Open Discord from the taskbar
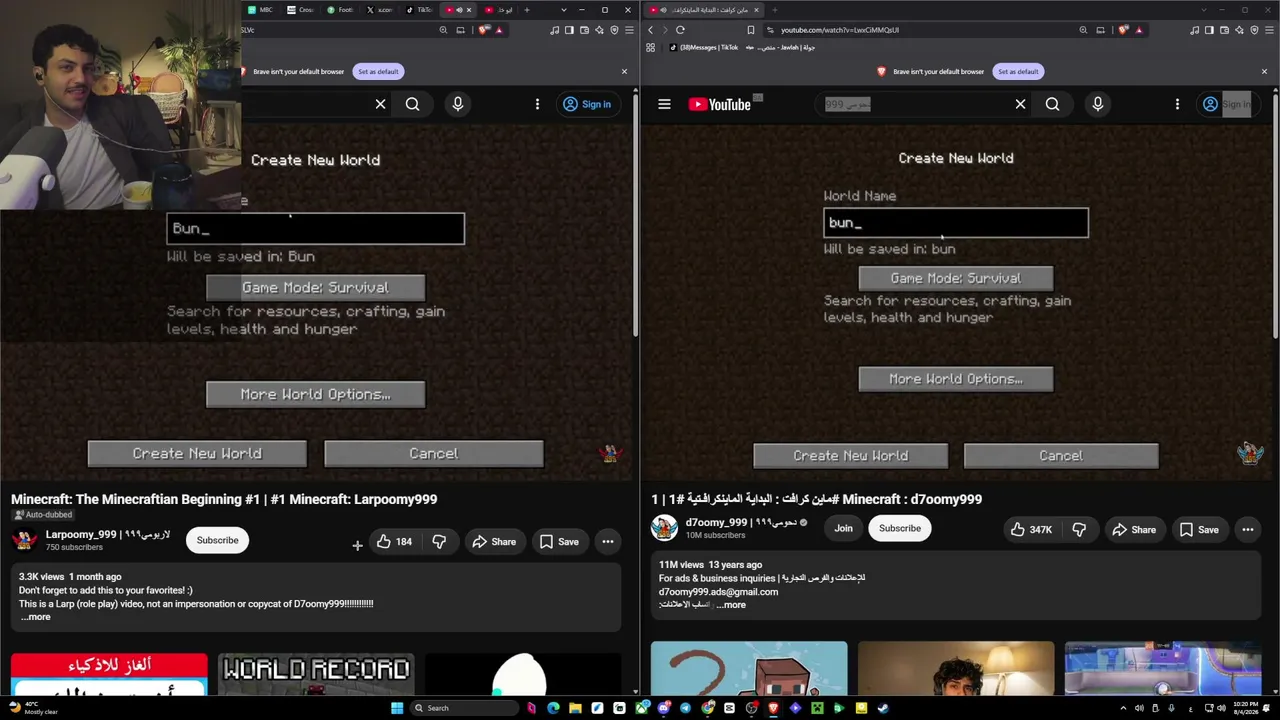Viewport: 1280px width, 720px height. point(663,708)
